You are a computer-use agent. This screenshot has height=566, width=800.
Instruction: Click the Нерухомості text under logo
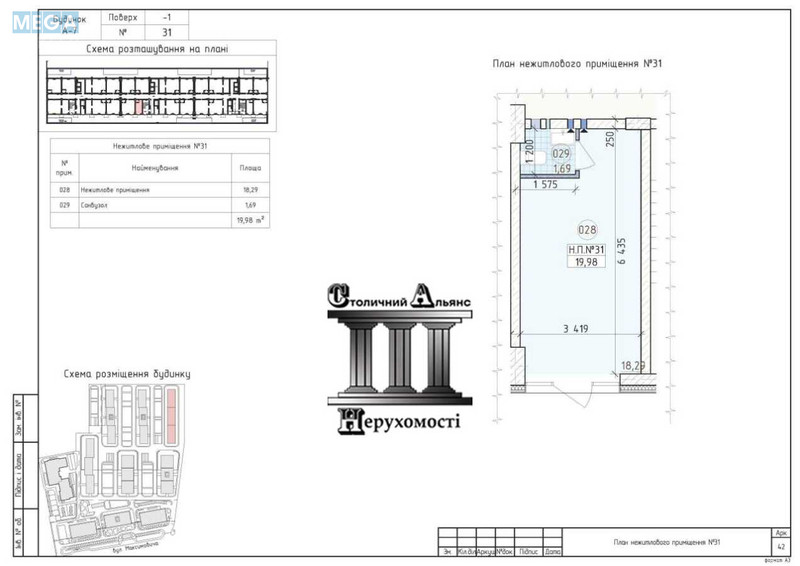coord(400,420)
